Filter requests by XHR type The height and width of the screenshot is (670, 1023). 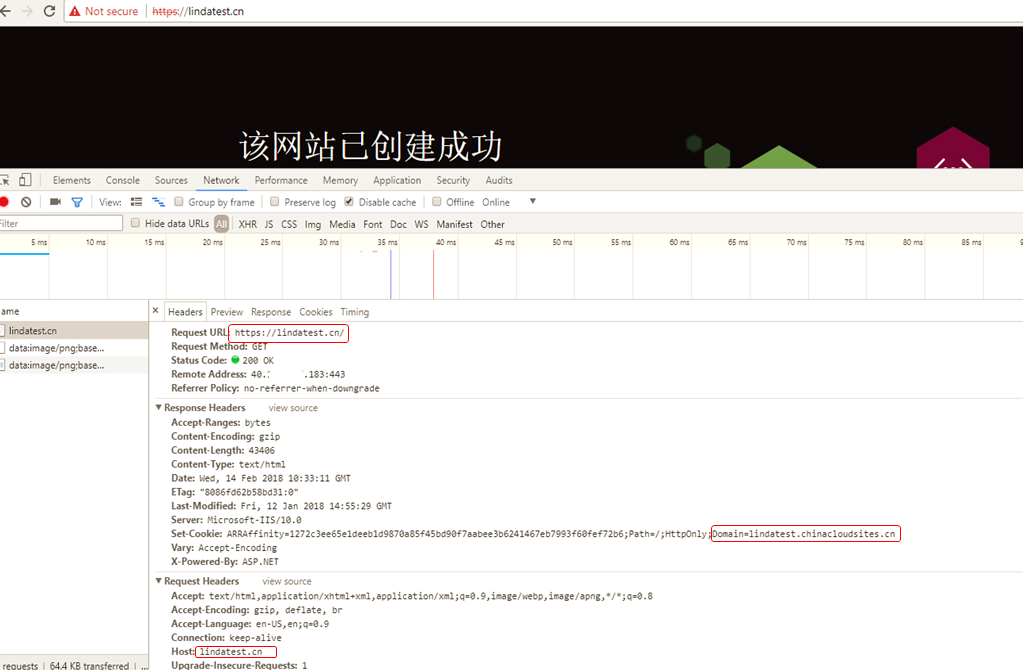click(x=247, y=224)
